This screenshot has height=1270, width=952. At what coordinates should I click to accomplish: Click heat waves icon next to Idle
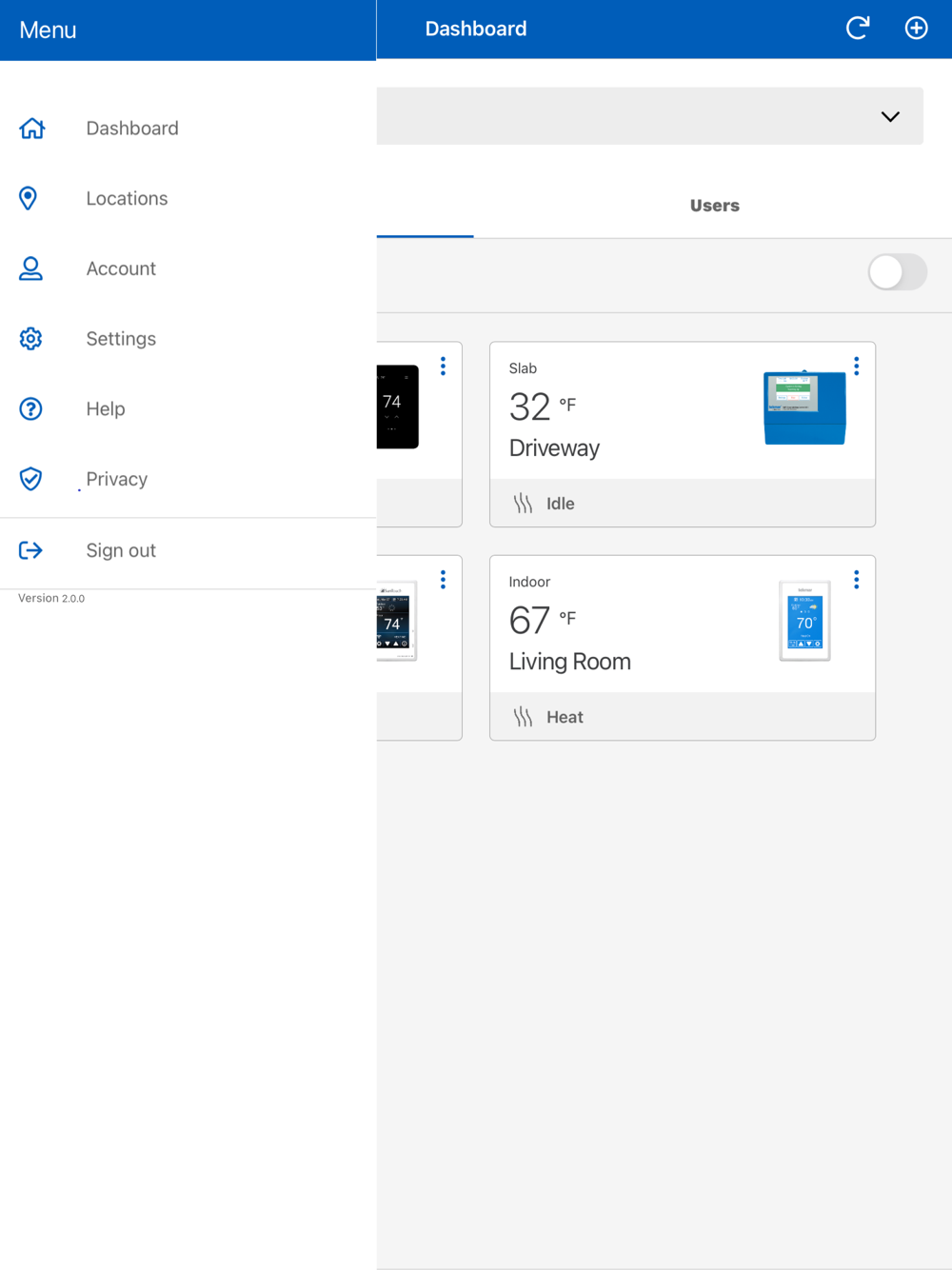523,504
